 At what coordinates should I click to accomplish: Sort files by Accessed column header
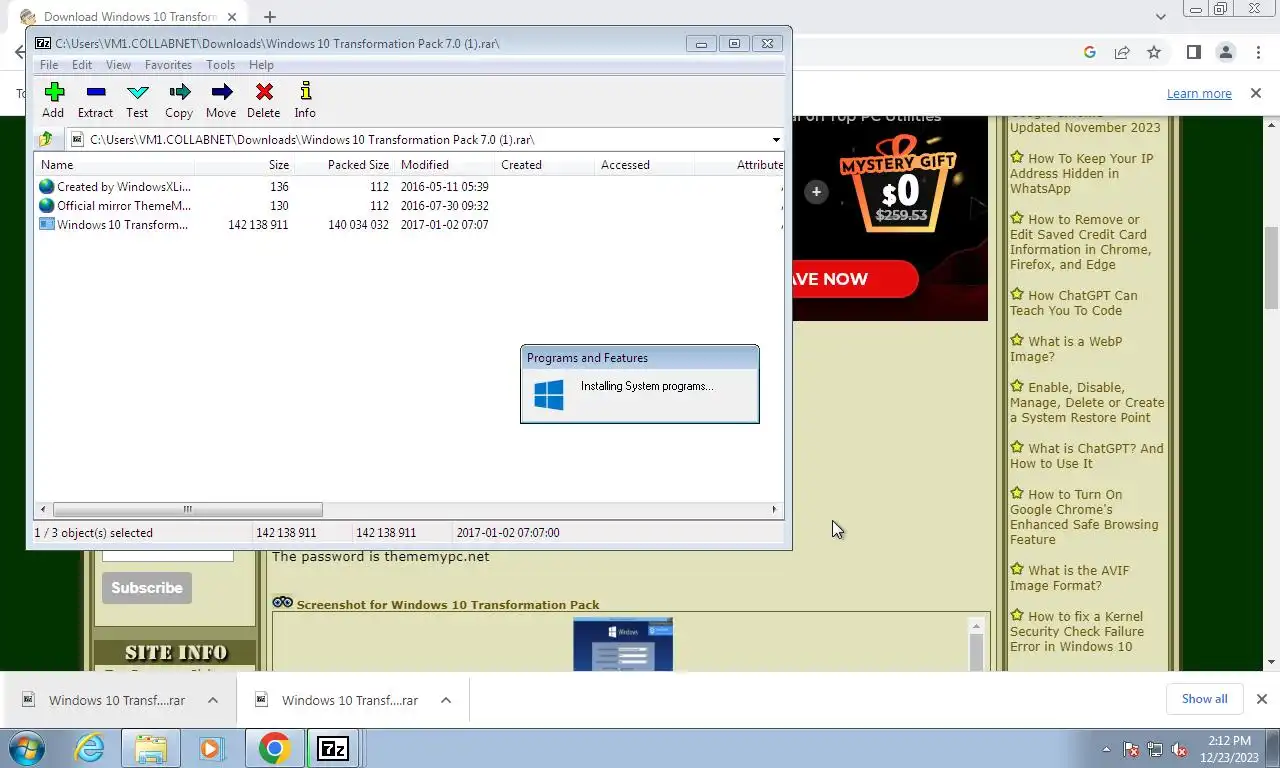click(644, 165)
